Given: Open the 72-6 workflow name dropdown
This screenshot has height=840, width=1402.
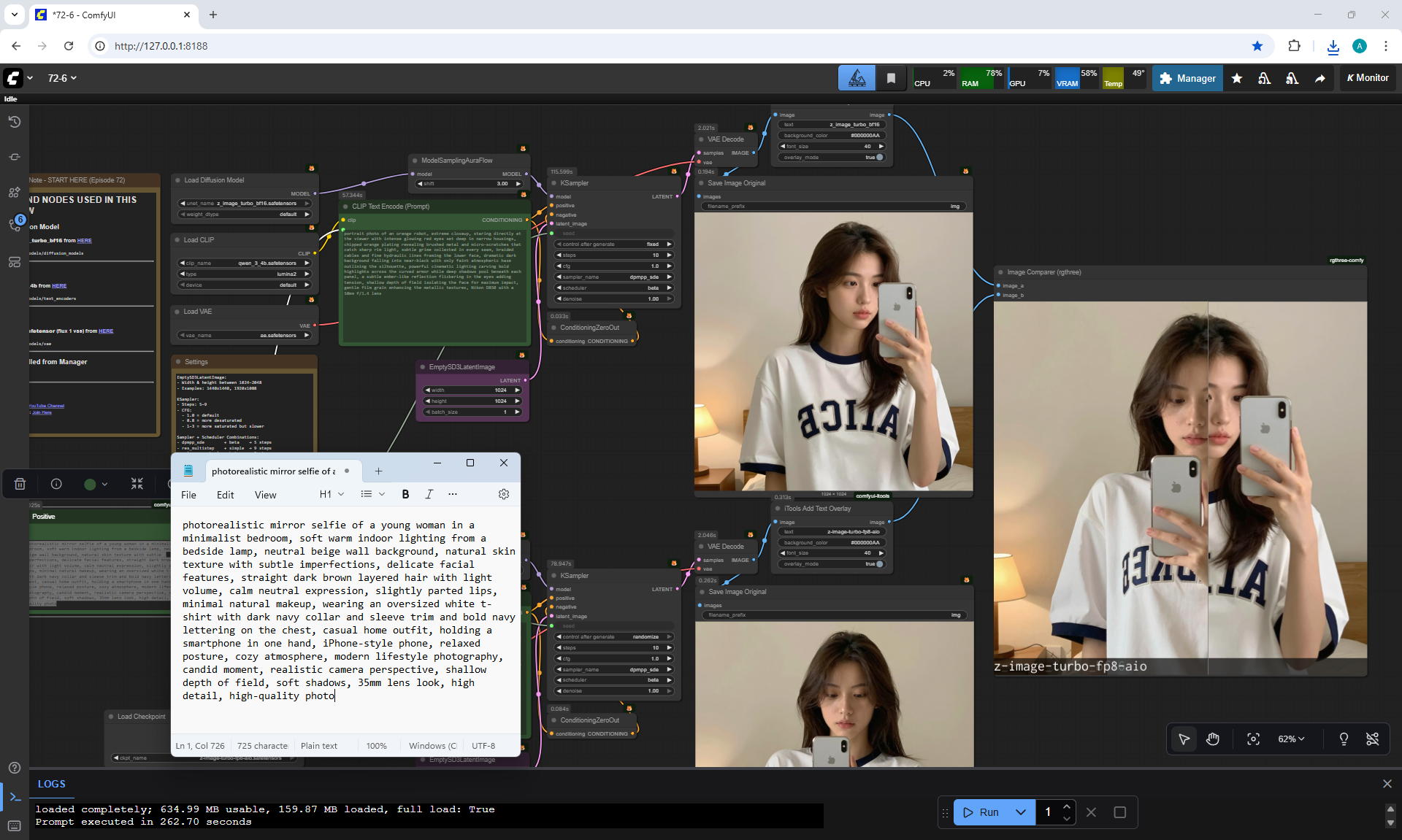Looking at the screenshot, I should [x=62, y=78].
